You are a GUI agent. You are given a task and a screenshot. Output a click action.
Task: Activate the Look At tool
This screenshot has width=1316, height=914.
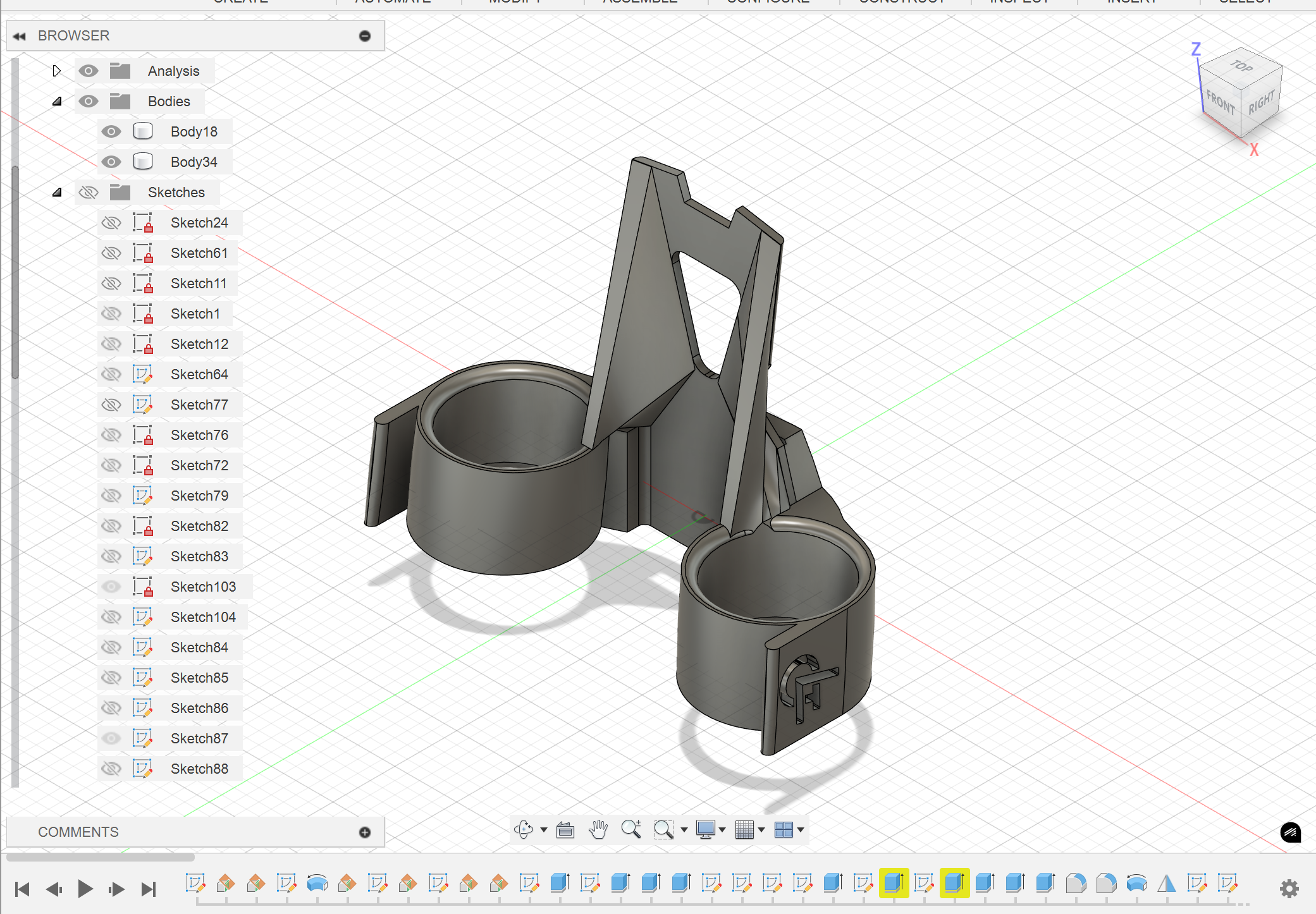(565, 829)
